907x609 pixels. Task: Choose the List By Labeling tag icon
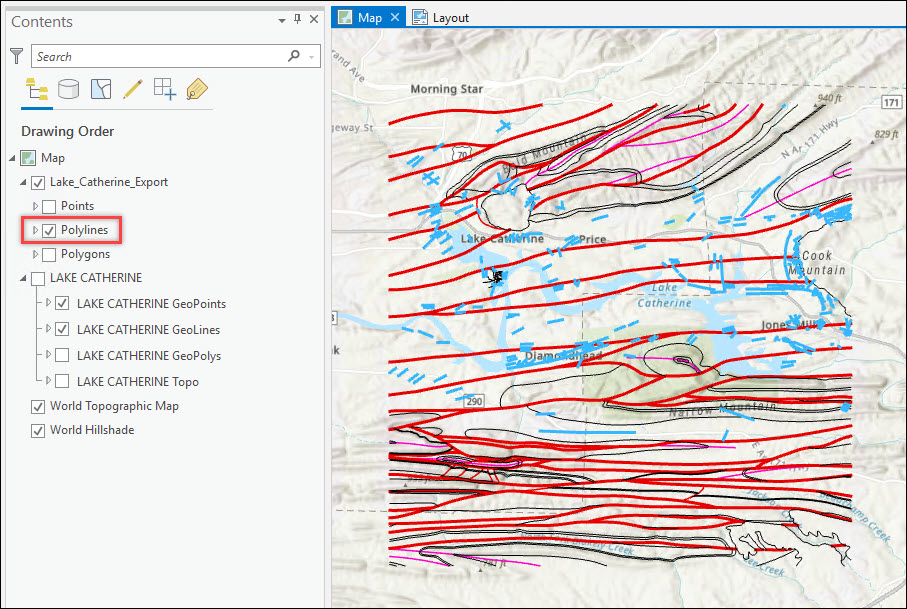[196, 90]
